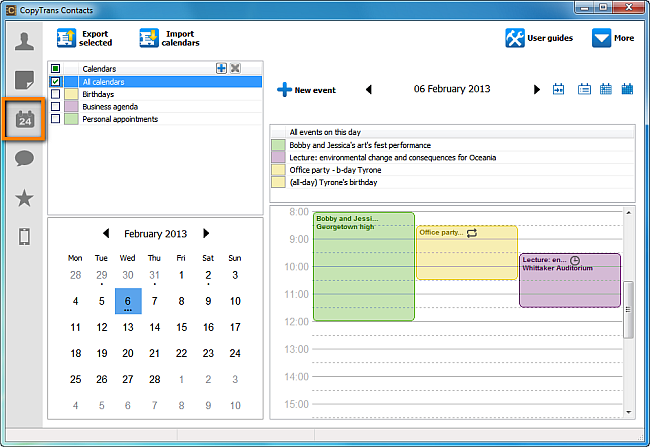This screenshot has width=650, height=447.
Task: Select January 29 in mini calendar
Action: [x=102, y=275]
